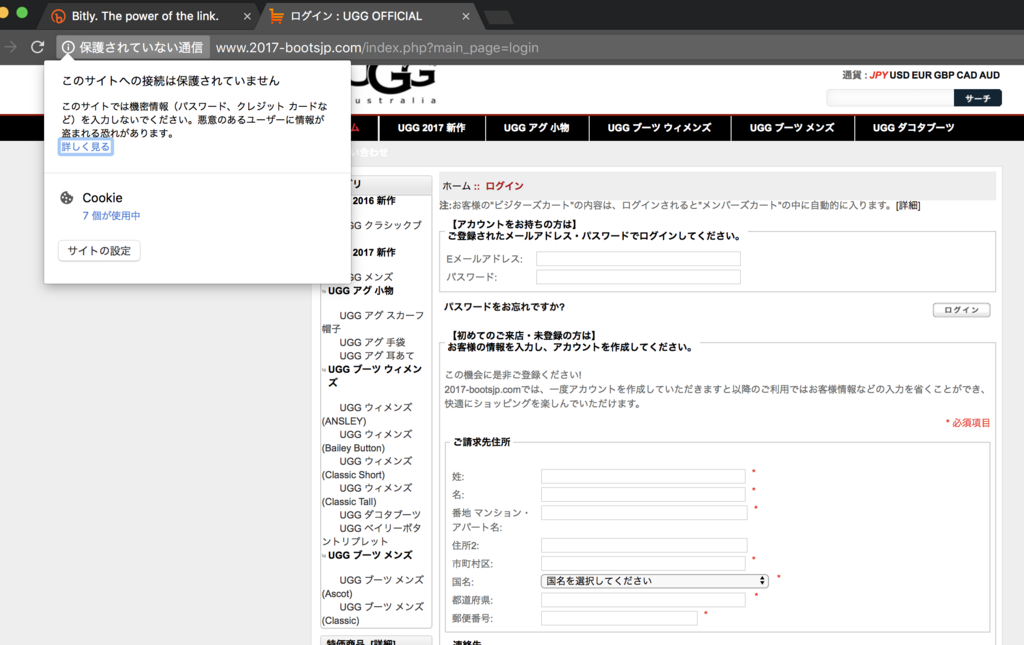Open sidebar link UGG ウィメンズ (Bailey Button)

[367, 441]
